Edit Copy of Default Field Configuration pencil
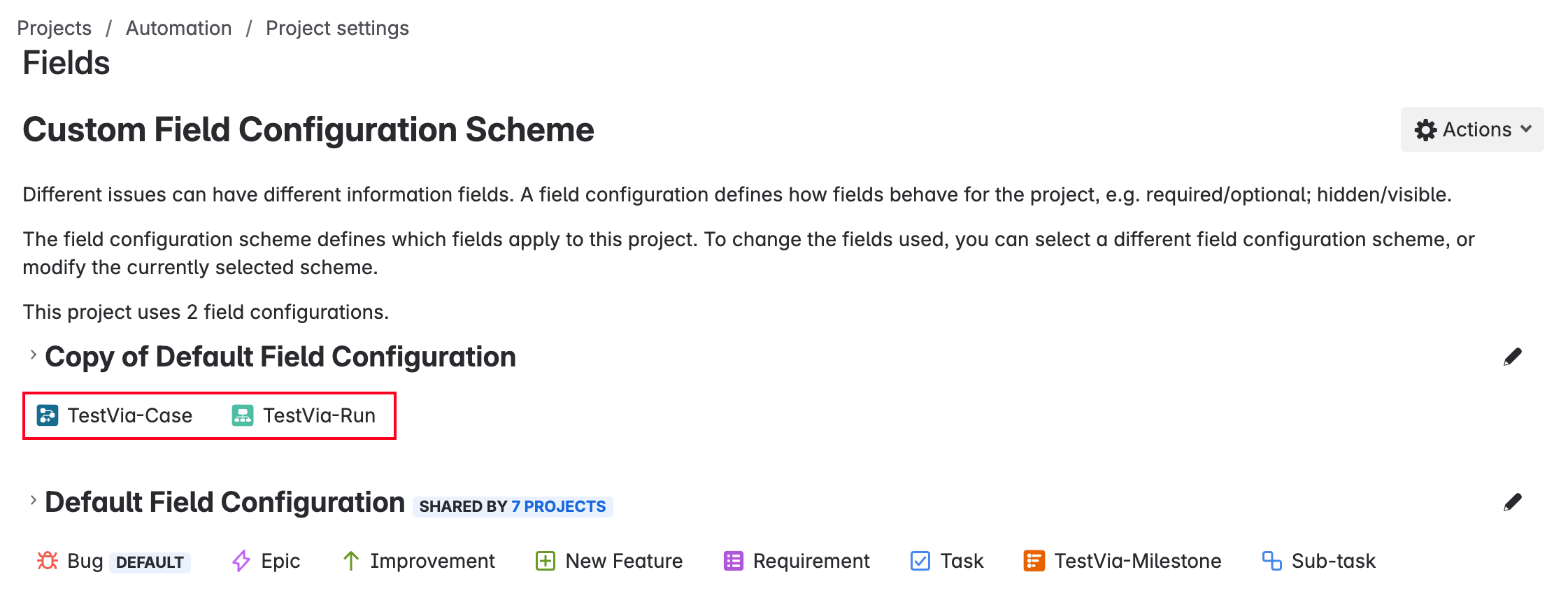The width and height of the screenshot is (1568, 614). 1512,357
